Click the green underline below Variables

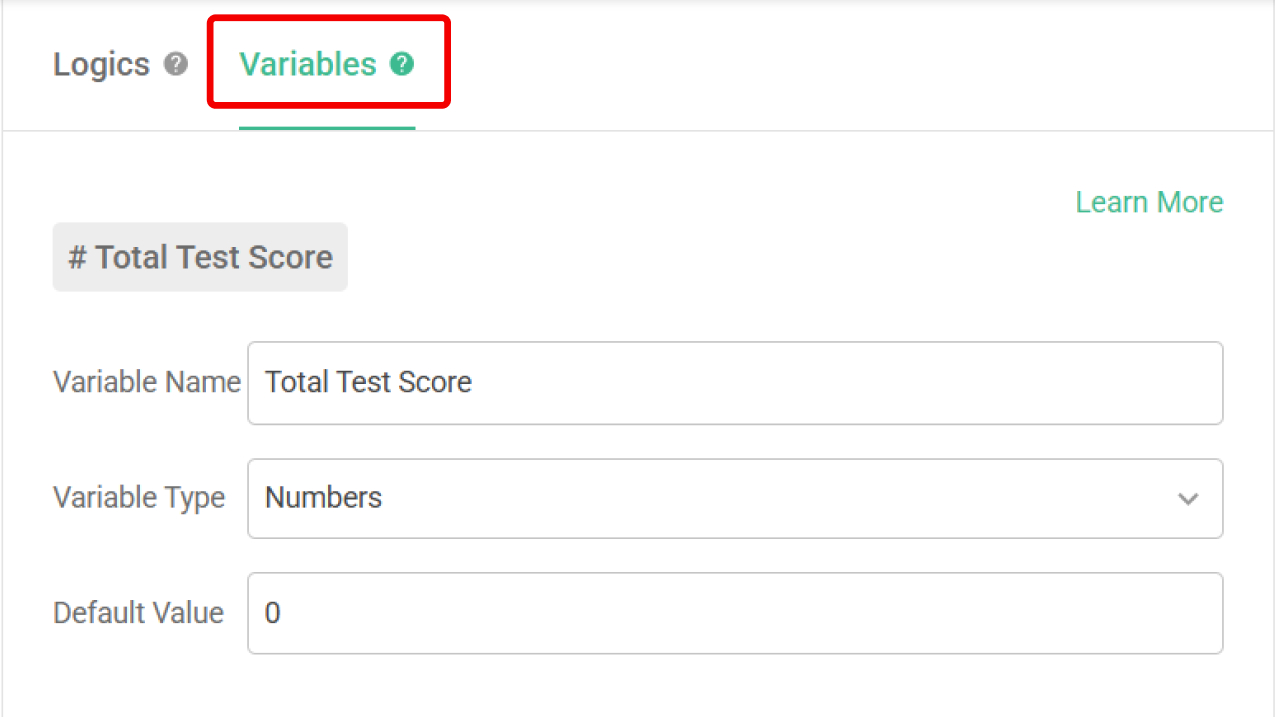pyautogui.click(x=327, y=127)
